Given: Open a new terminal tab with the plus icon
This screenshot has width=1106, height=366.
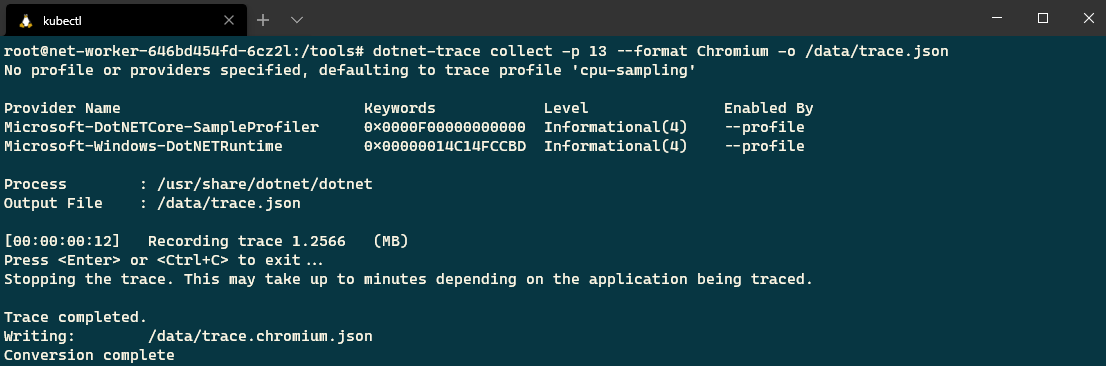Looking at the screenshot, I should click(263, 20).
